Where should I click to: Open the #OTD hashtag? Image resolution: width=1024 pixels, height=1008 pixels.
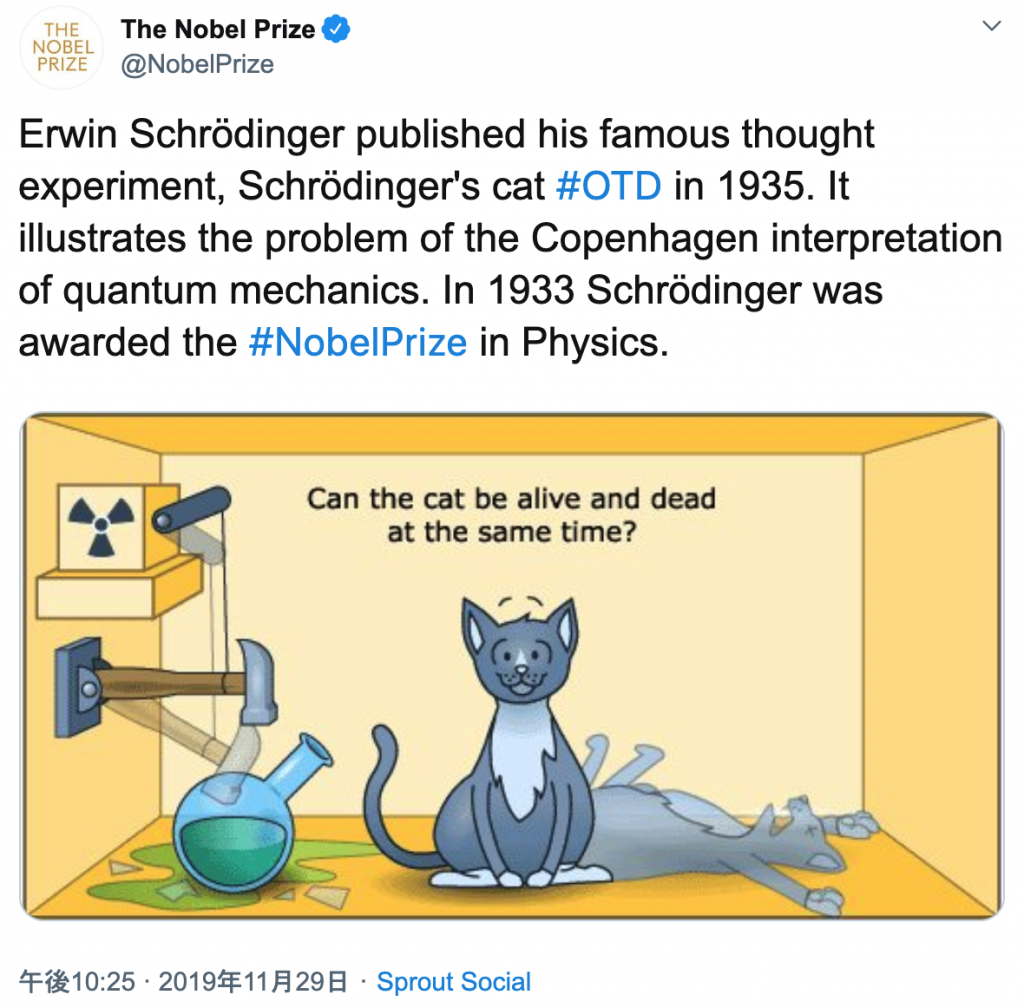click(607, 186)
